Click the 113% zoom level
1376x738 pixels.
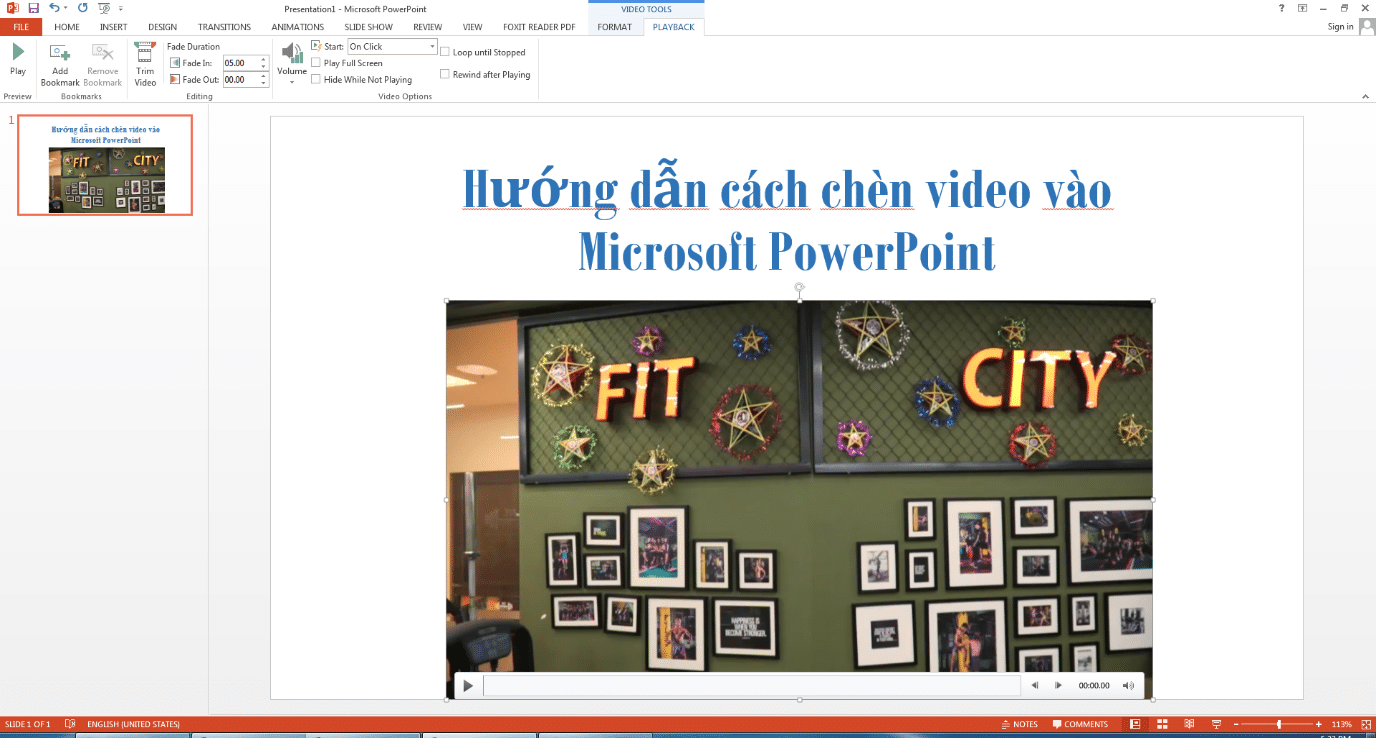1341,724
